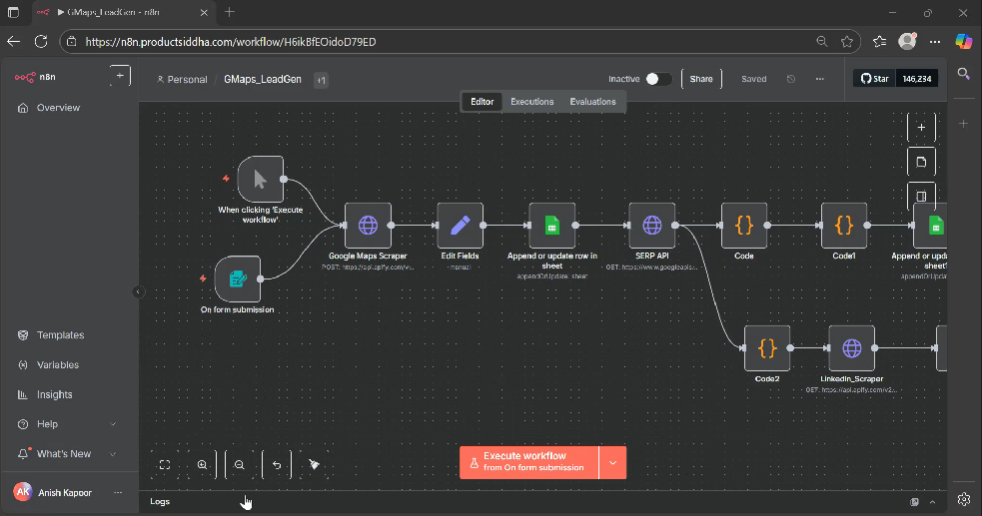This screenshot has width=982, height=516.
Task: Select the LinkedIn_Scraper node
Action: (851, 348)
